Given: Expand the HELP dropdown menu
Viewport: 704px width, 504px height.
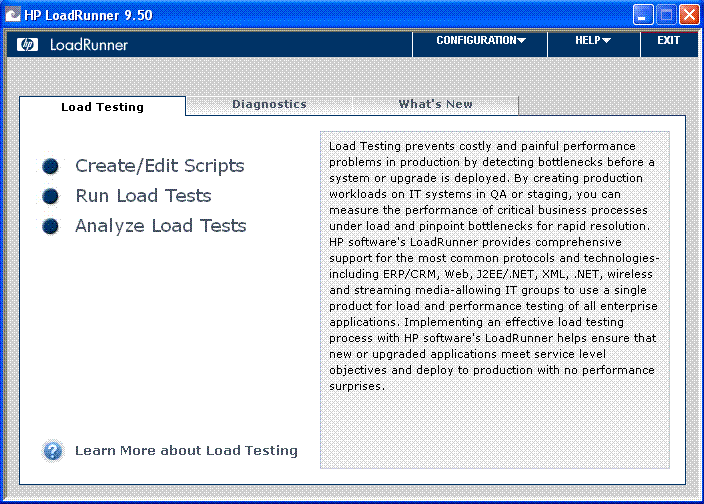Looking at the screenshot, I should tap(592, 41).
